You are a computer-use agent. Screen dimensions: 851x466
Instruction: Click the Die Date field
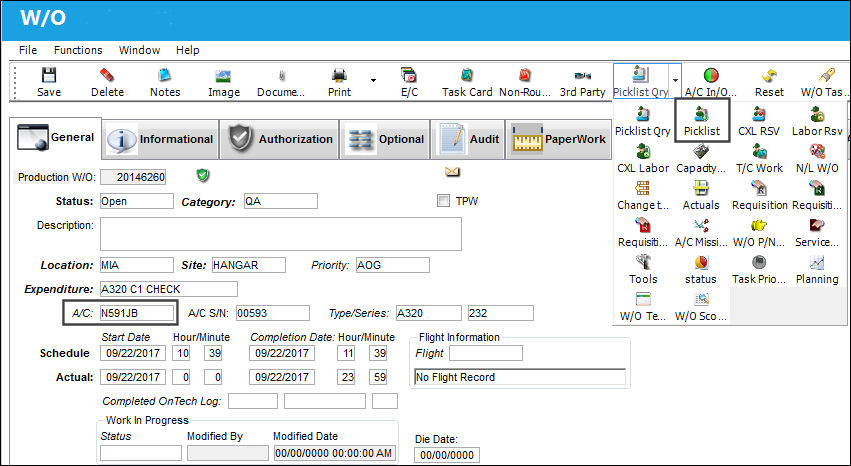tap(447, 455)
